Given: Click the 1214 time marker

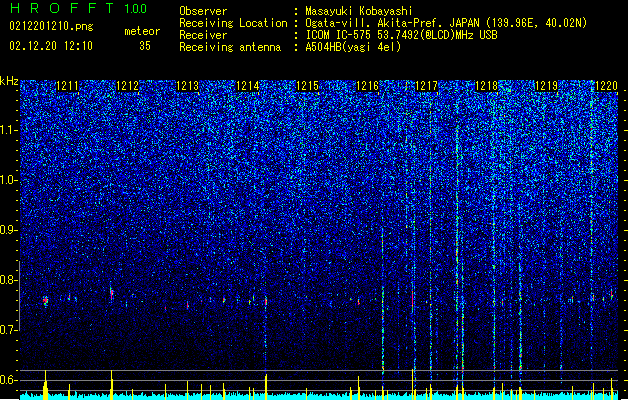Looking at the screenshot, I should pos(247,86).
